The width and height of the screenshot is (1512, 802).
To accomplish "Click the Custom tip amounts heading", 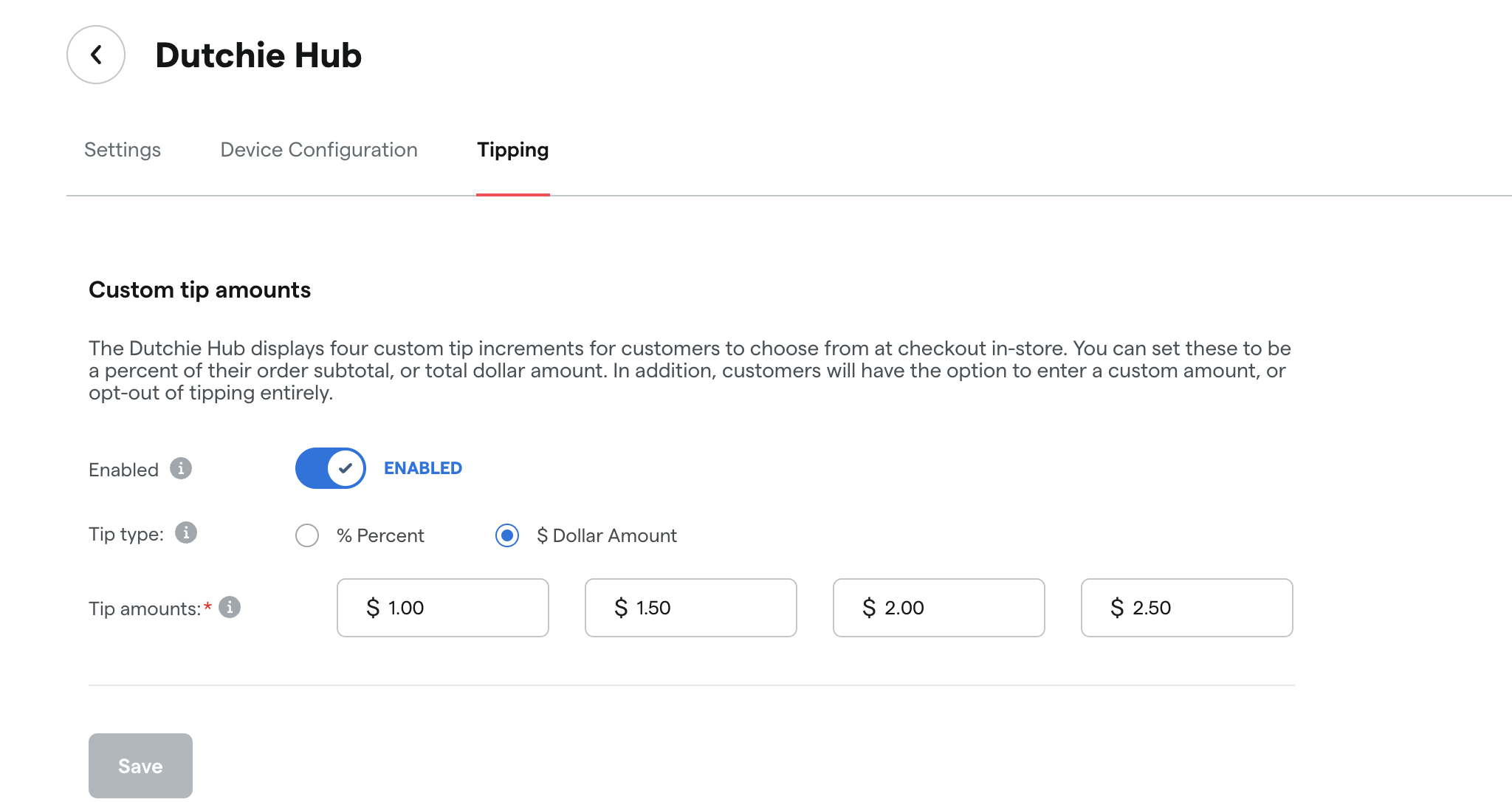I will point(199,289).
